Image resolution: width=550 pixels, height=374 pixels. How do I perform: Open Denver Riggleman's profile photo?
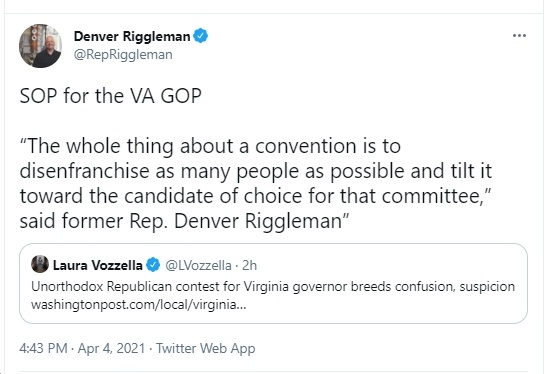pos(40,46)
